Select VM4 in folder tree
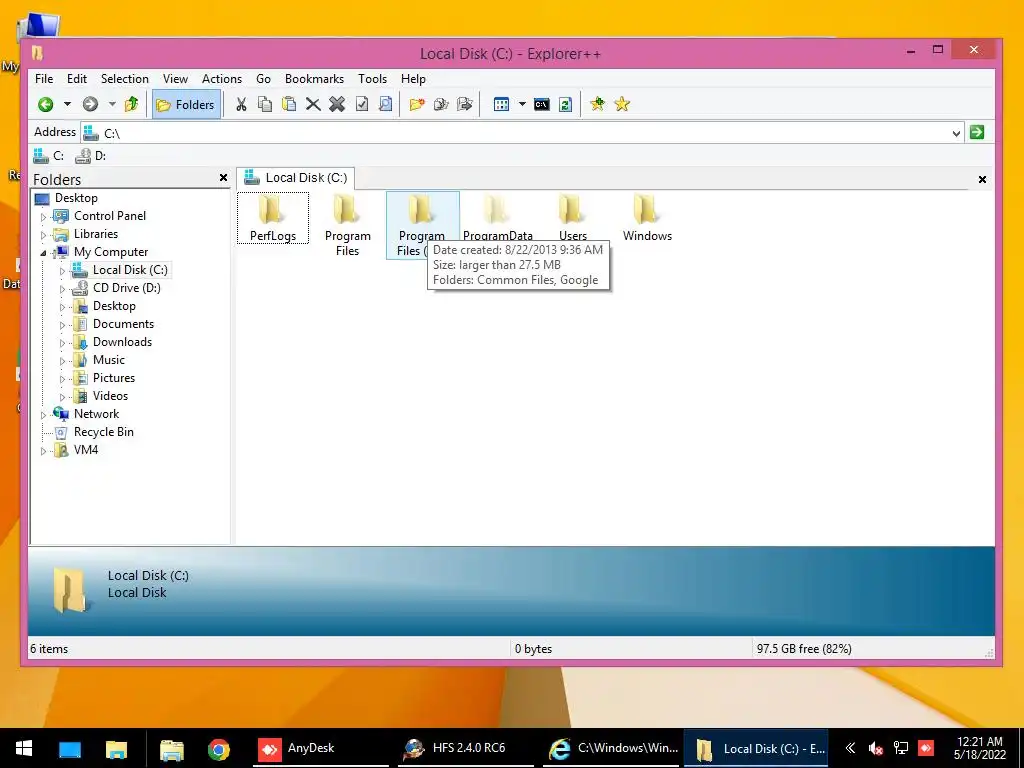1024x768 pixels. coord(86,450)
